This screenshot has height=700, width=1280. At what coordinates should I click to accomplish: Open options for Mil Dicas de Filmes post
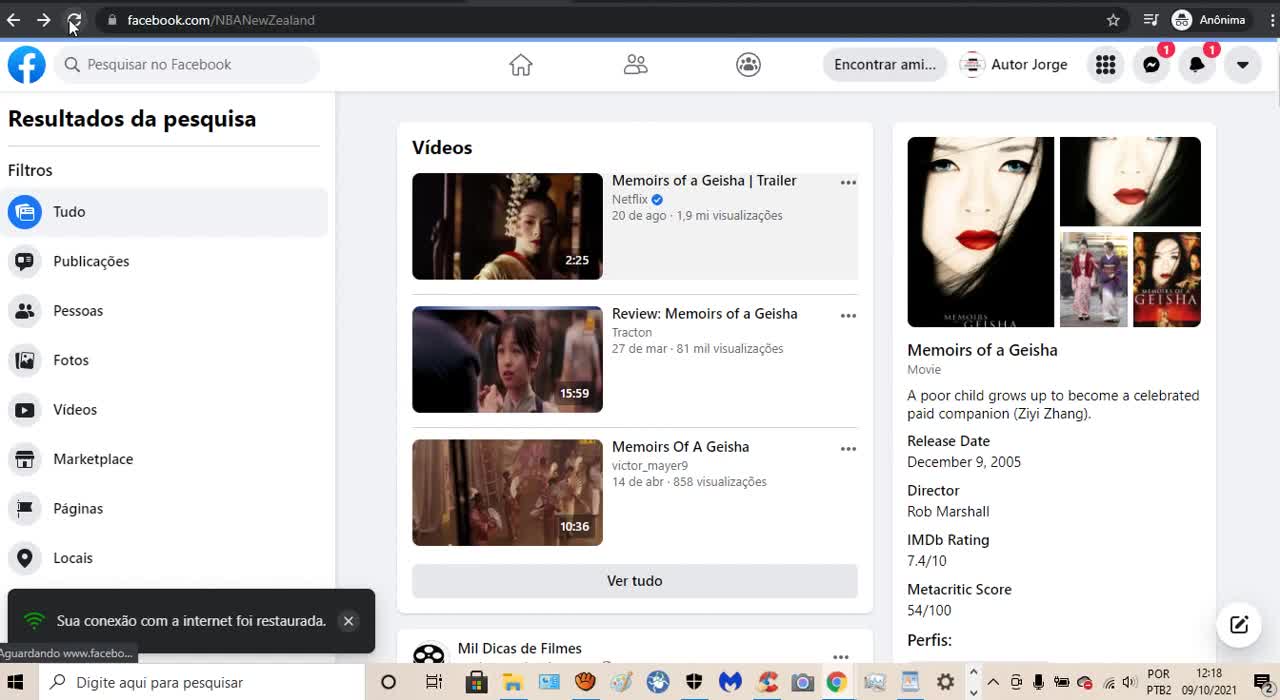tap(841, 657)
